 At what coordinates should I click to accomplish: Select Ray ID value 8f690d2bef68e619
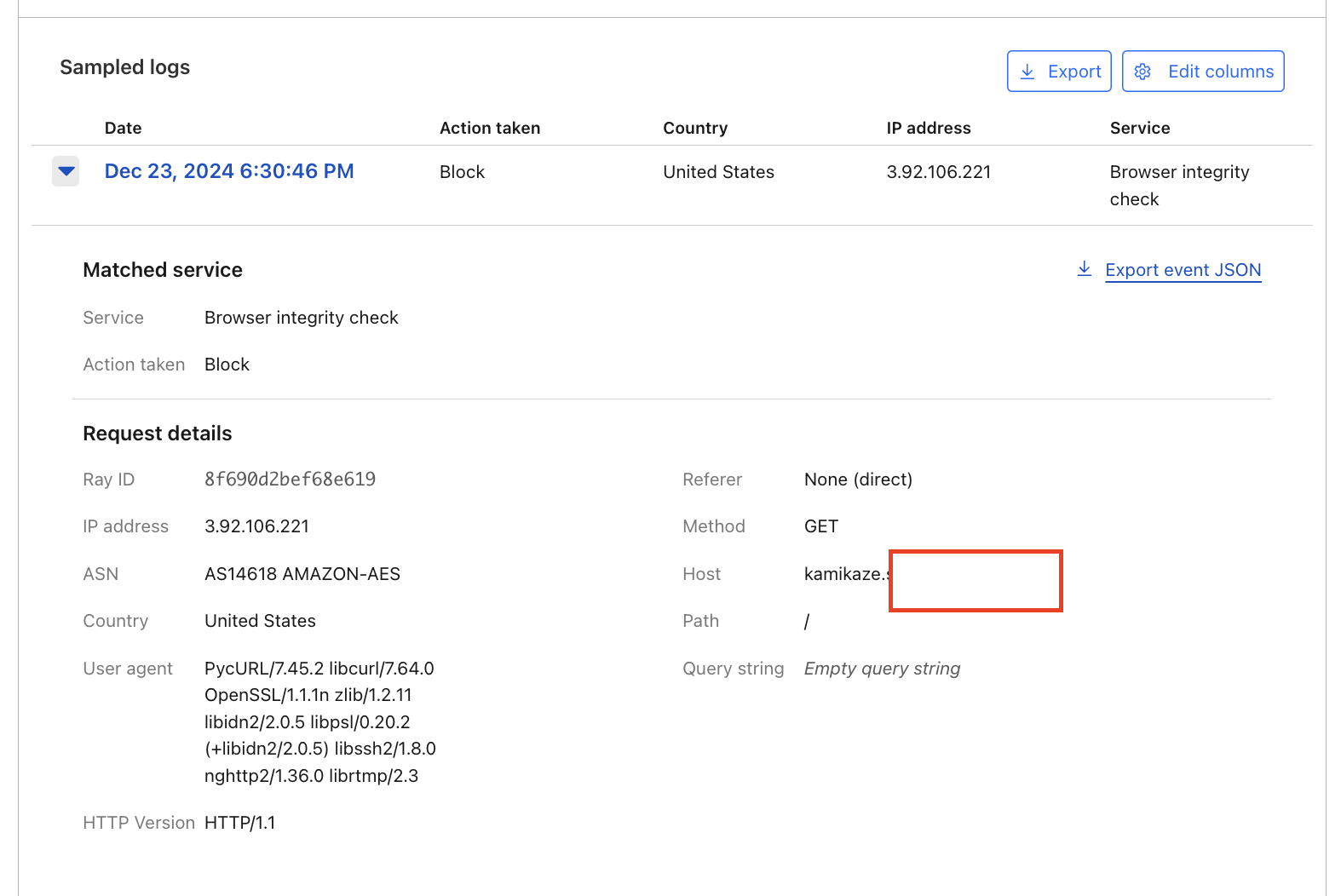pos(290,480)
